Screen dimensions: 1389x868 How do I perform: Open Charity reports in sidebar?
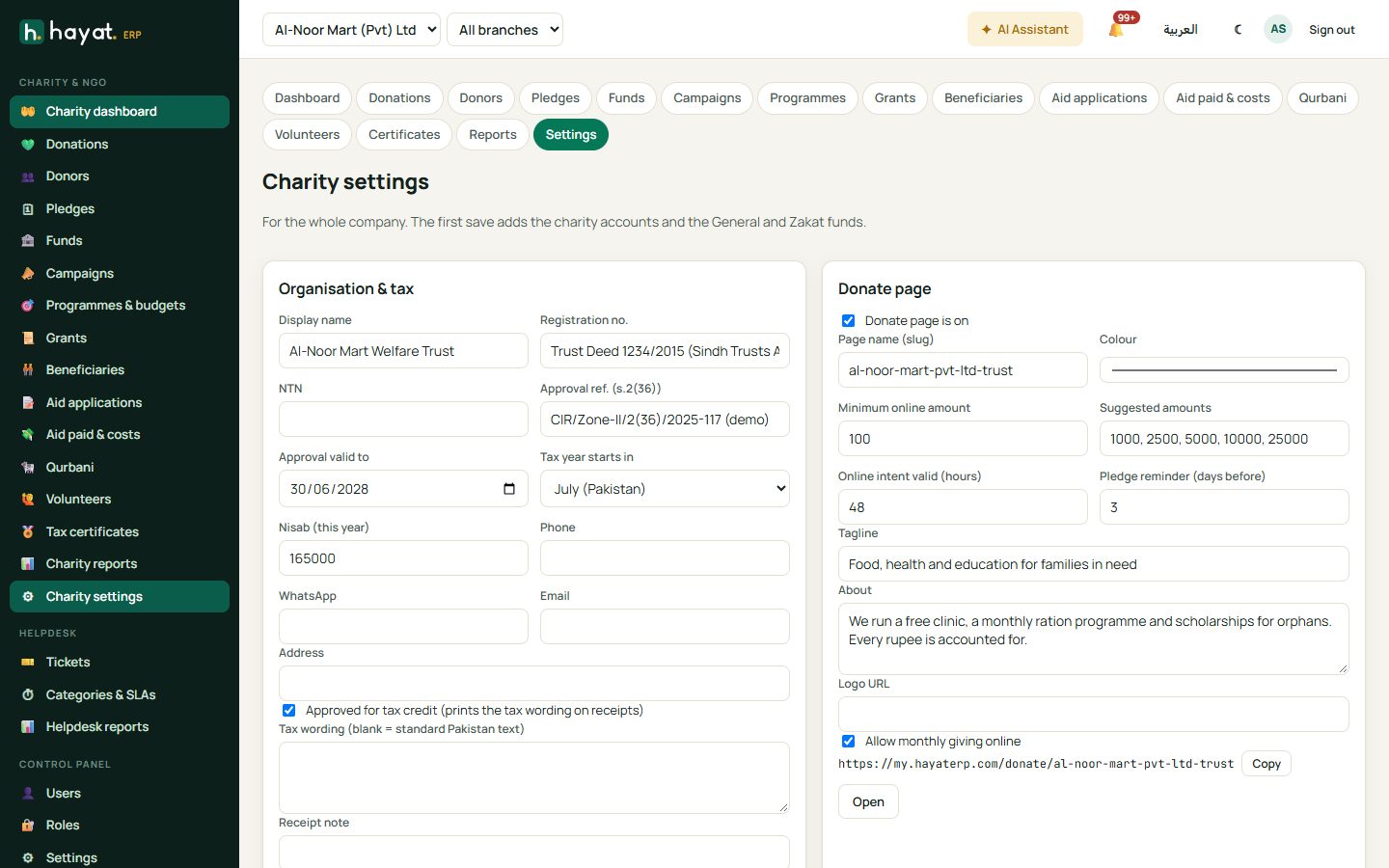120,564
